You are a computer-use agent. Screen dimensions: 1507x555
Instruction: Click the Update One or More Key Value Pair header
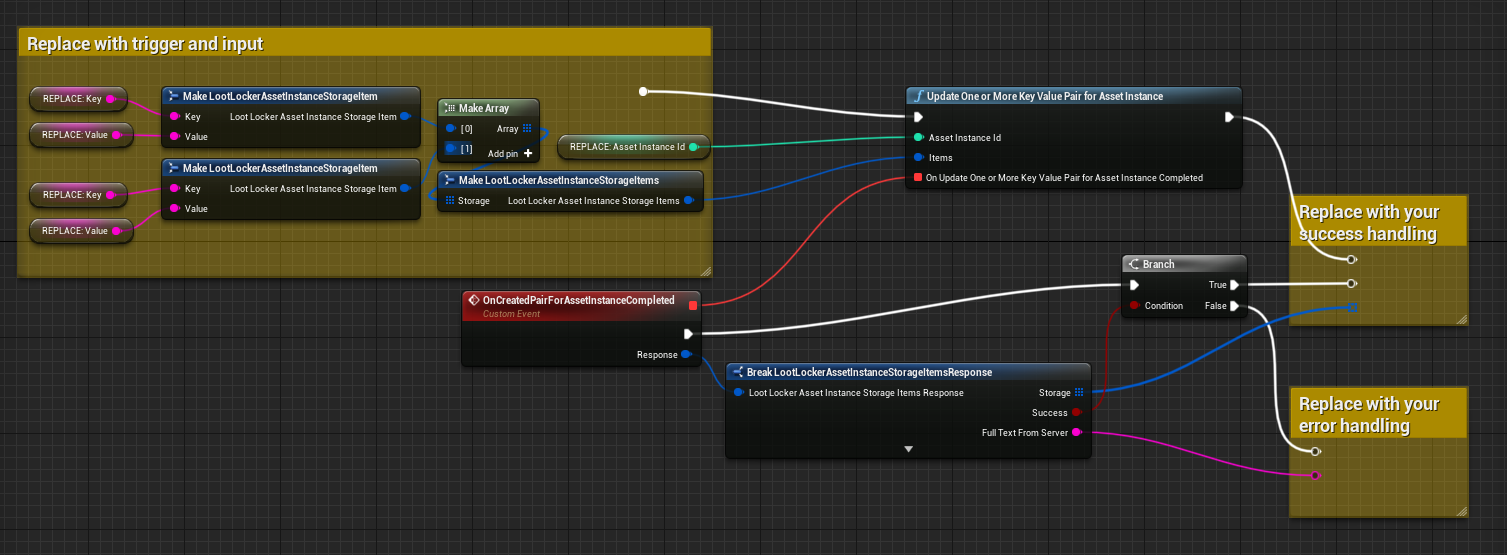(1045, 97)
